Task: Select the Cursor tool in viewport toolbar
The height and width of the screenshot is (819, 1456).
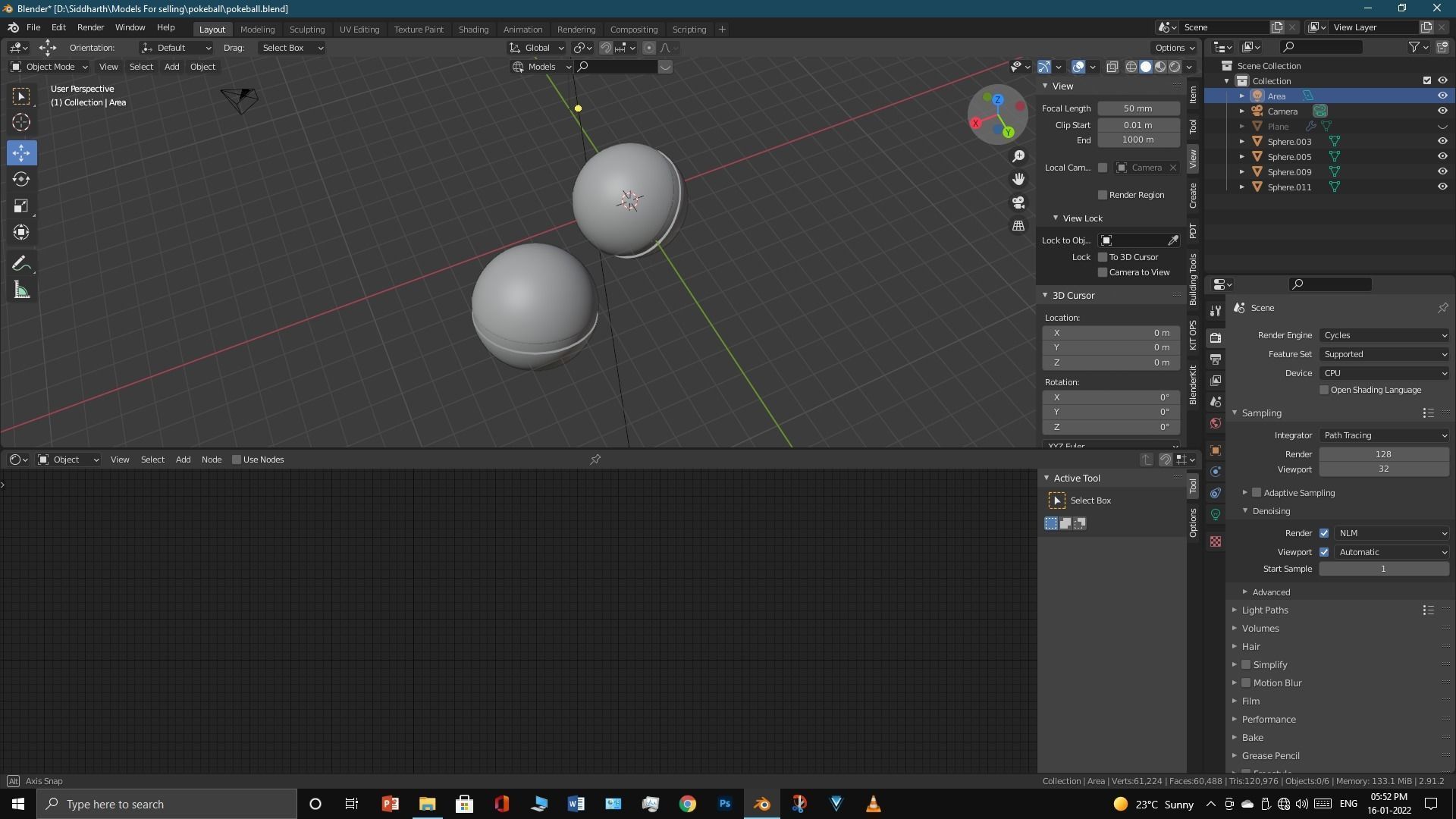Action: coord(21,122)
